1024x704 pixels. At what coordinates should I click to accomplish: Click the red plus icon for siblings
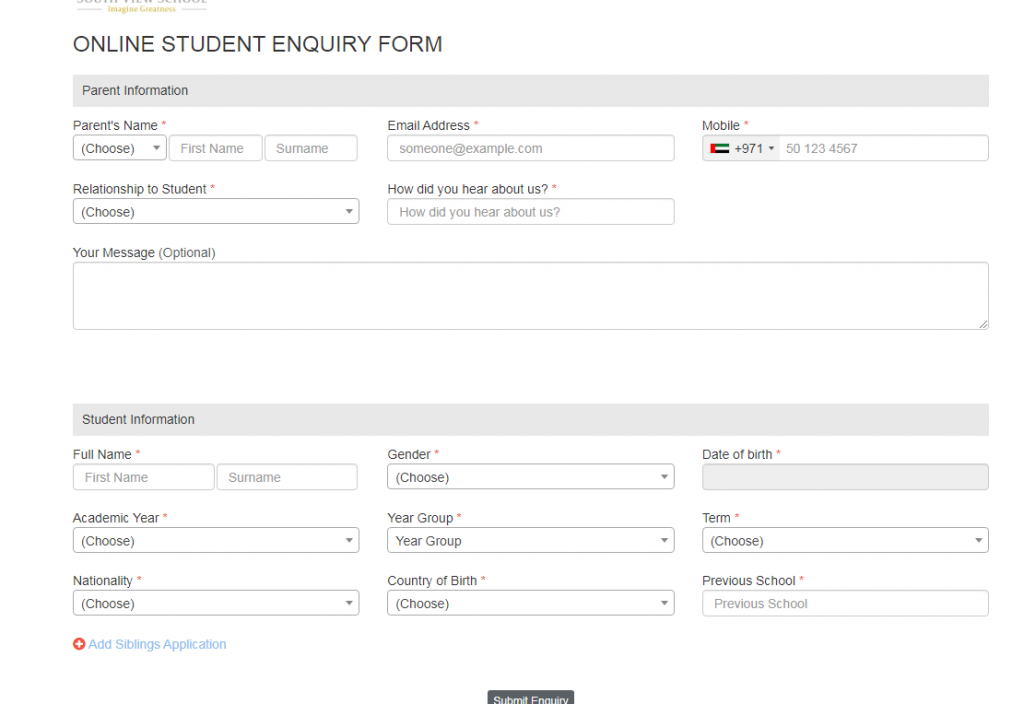click(x=79, y=644)
